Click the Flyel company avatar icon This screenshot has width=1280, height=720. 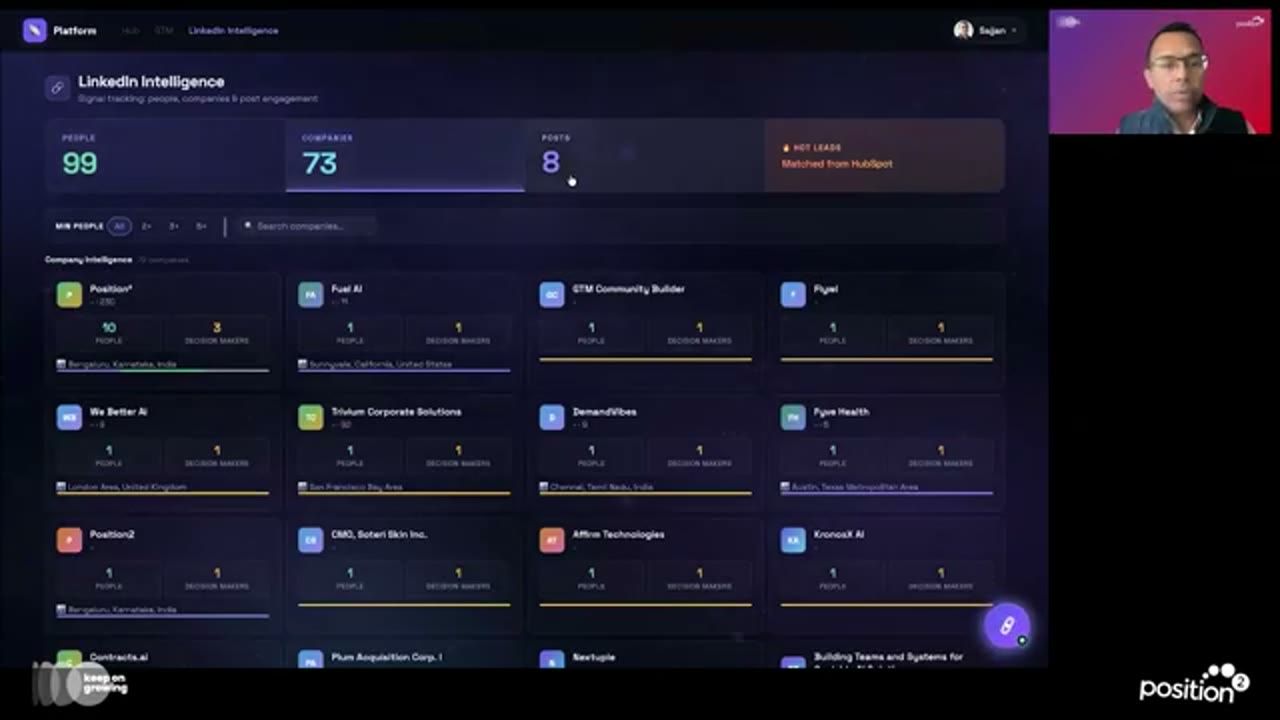[793, 295]
